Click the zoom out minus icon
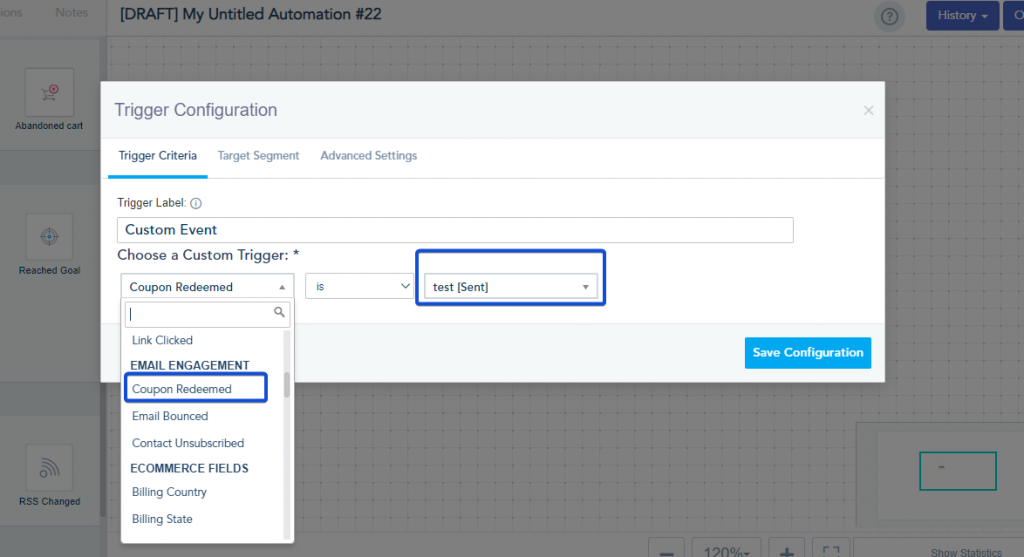This screenshot has width=1024, height=557. pos(666,551)
